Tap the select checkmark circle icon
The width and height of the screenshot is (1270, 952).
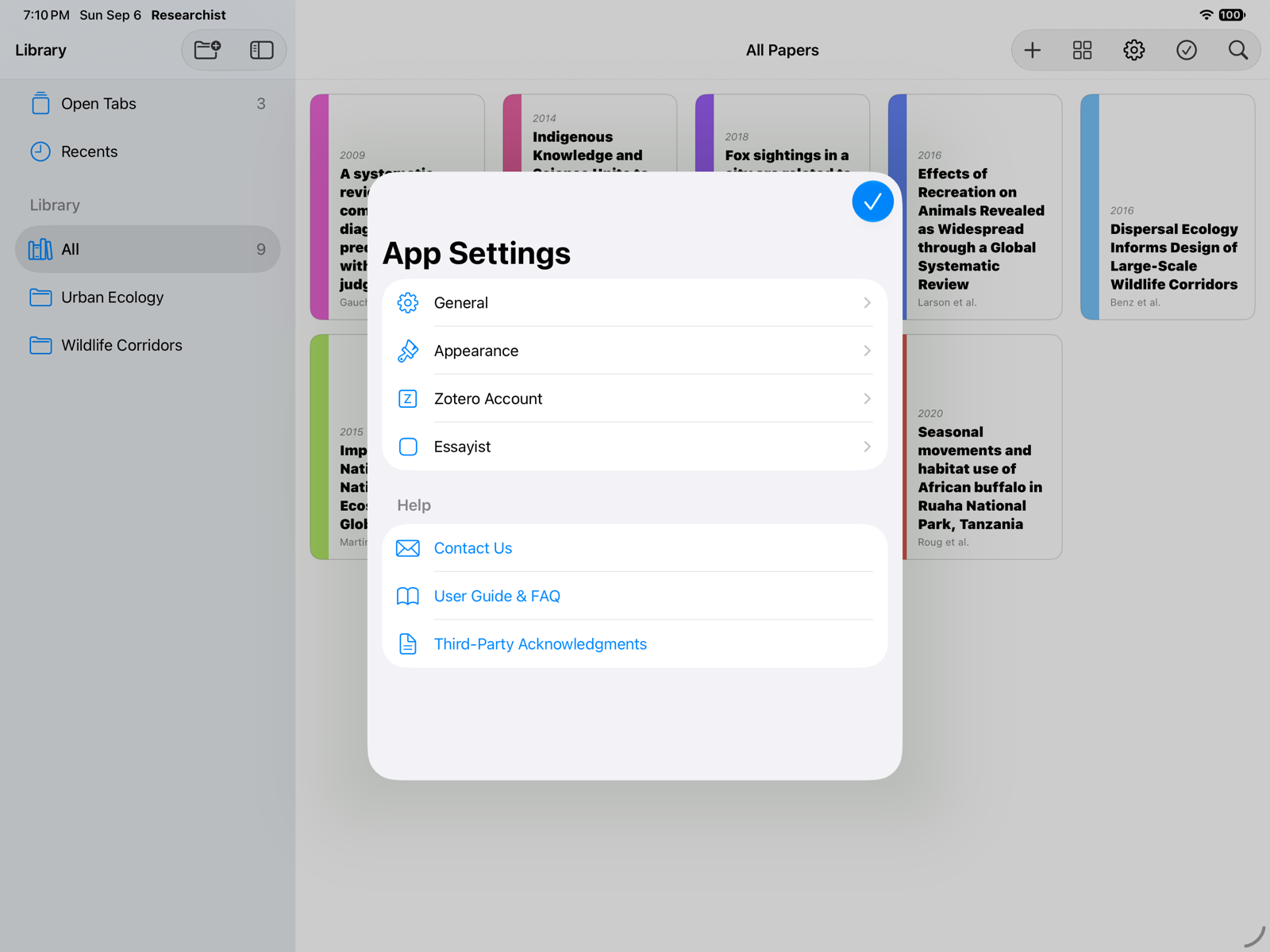[1186, 50]
